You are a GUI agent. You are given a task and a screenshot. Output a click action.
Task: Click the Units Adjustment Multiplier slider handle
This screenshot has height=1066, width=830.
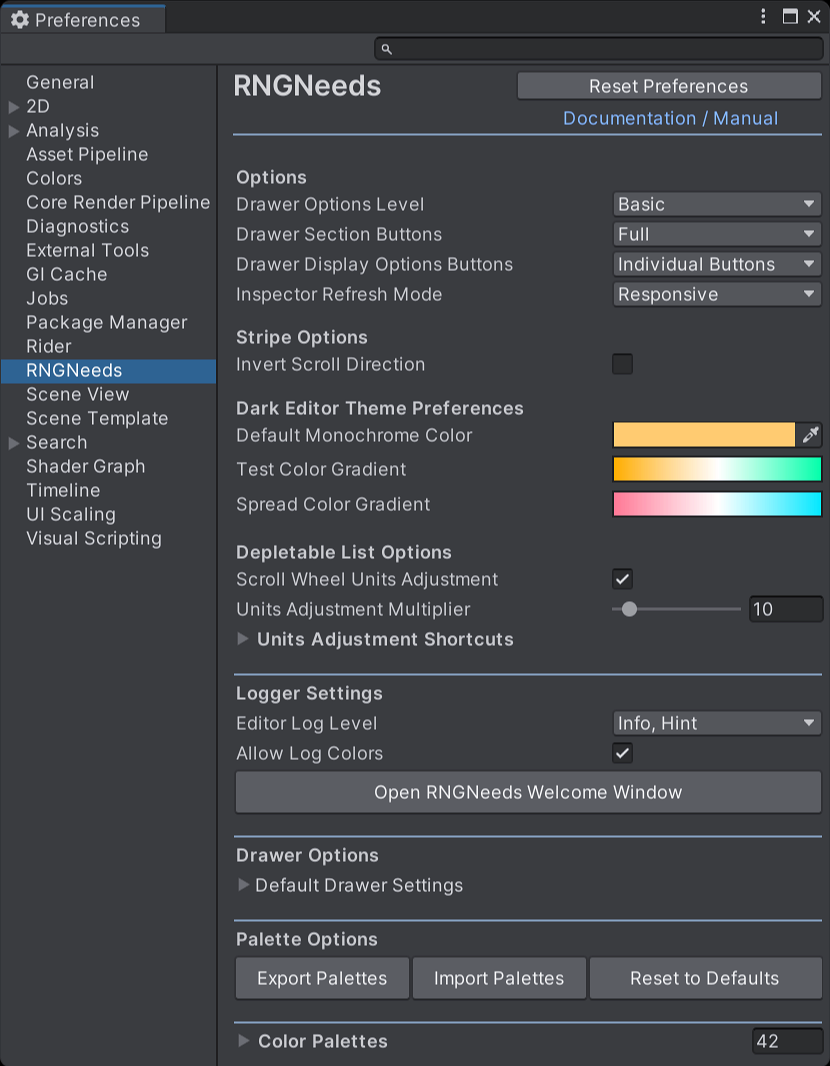point(629,609)
